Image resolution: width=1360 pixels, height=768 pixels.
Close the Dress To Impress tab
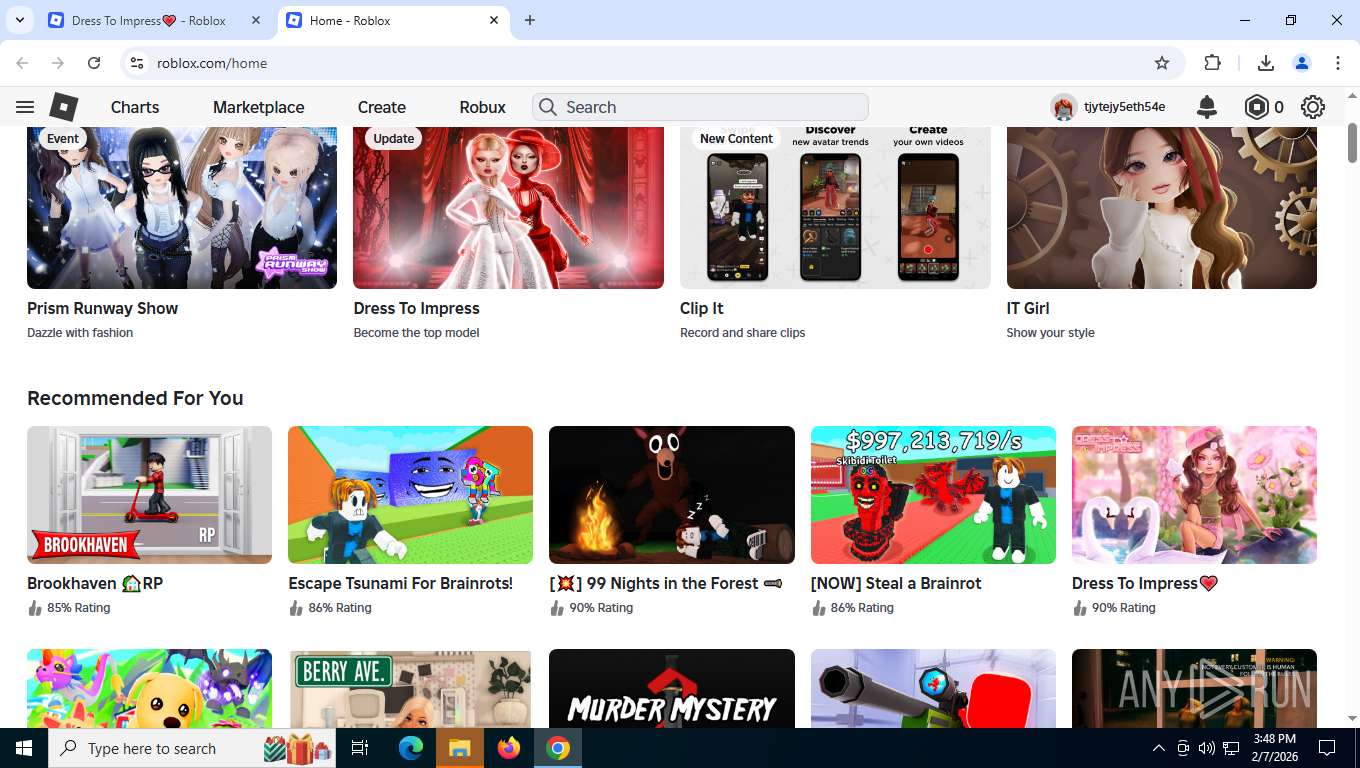click(256, 20)
